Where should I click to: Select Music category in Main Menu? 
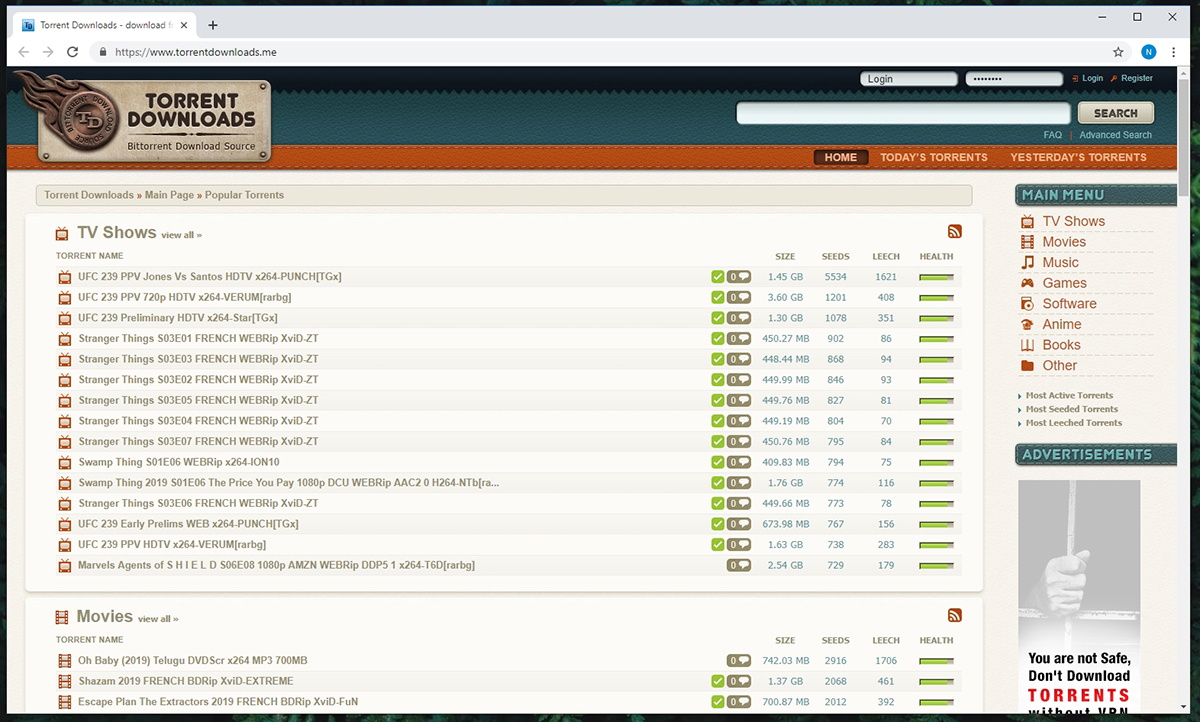1060,263
